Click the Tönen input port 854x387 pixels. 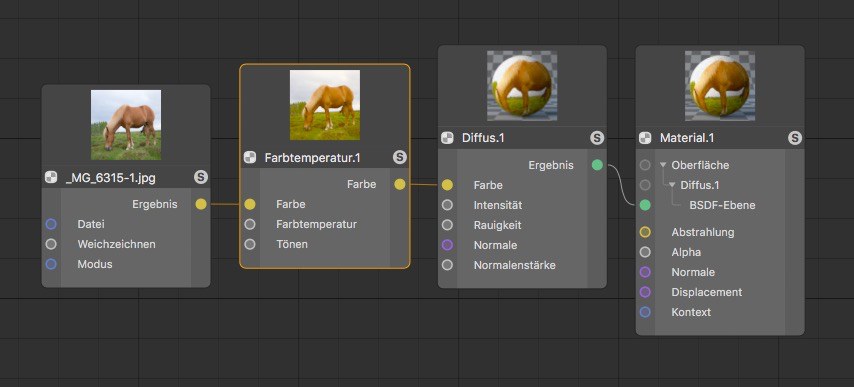pos(250,244)
